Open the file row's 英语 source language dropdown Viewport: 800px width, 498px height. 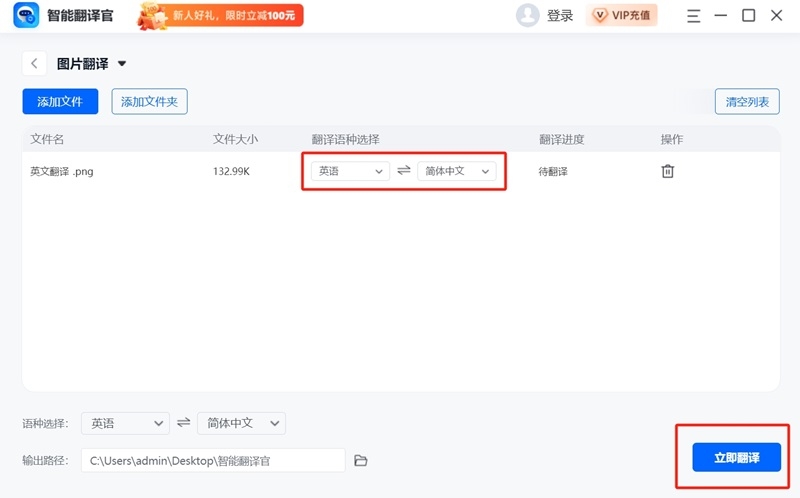[351, 171]
